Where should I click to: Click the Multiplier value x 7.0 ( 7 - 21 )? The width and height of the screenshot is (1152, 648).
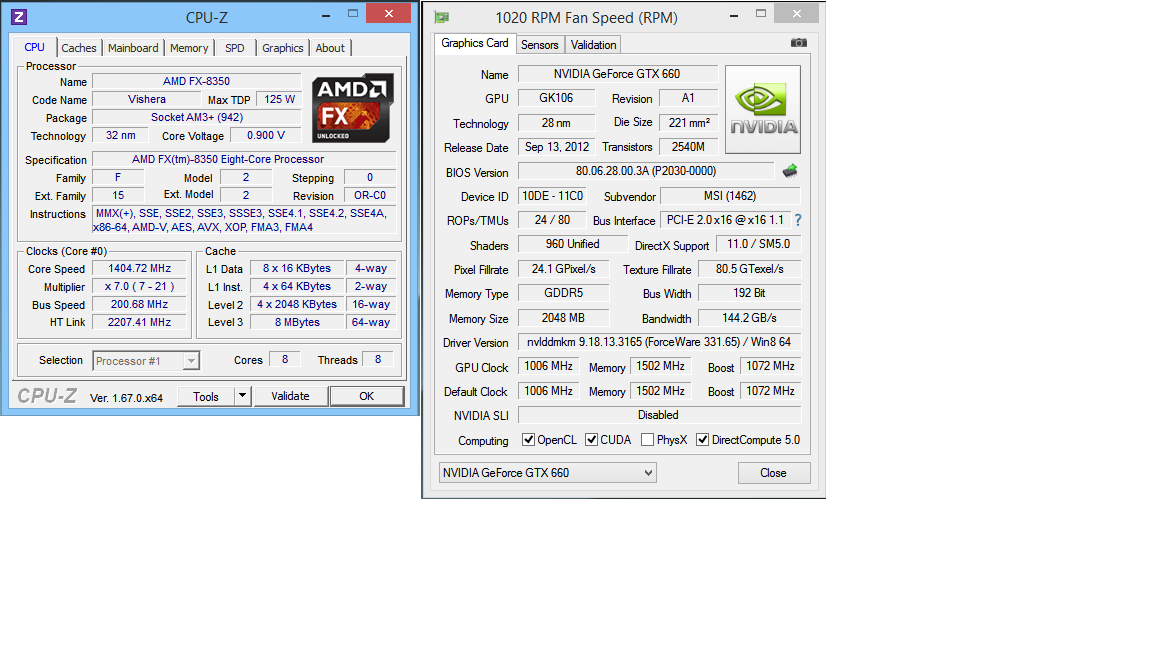(140, 287)
